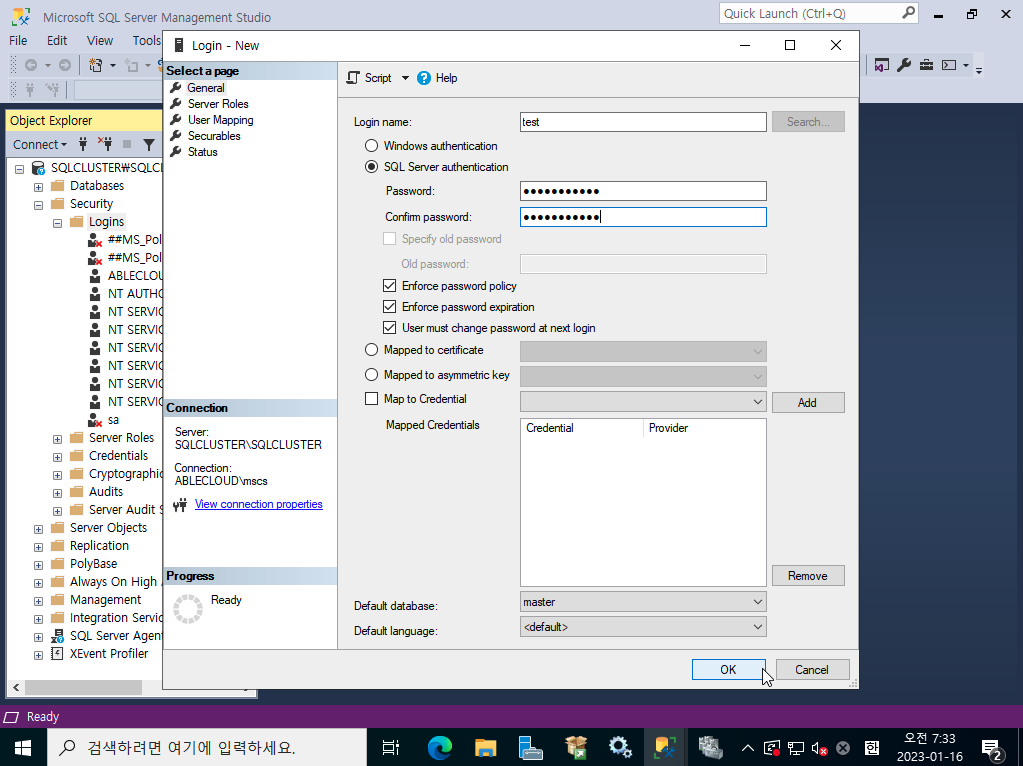The width and height of the screenshot is (1023, 766).
Task: Go to Securables page
Action: click(214, 136)
